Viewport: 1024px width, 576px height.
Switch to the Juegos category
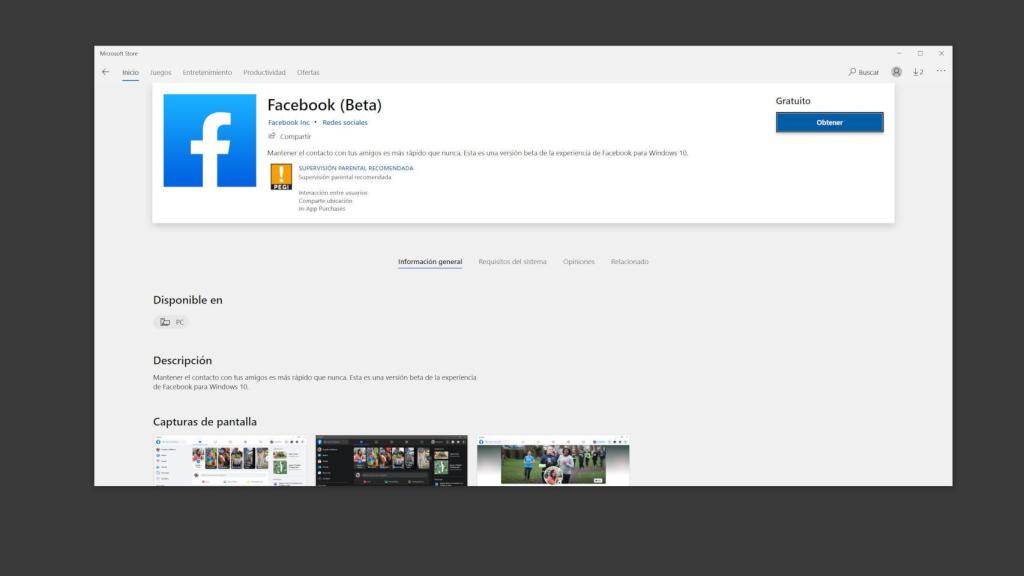(x=160, y=72)
